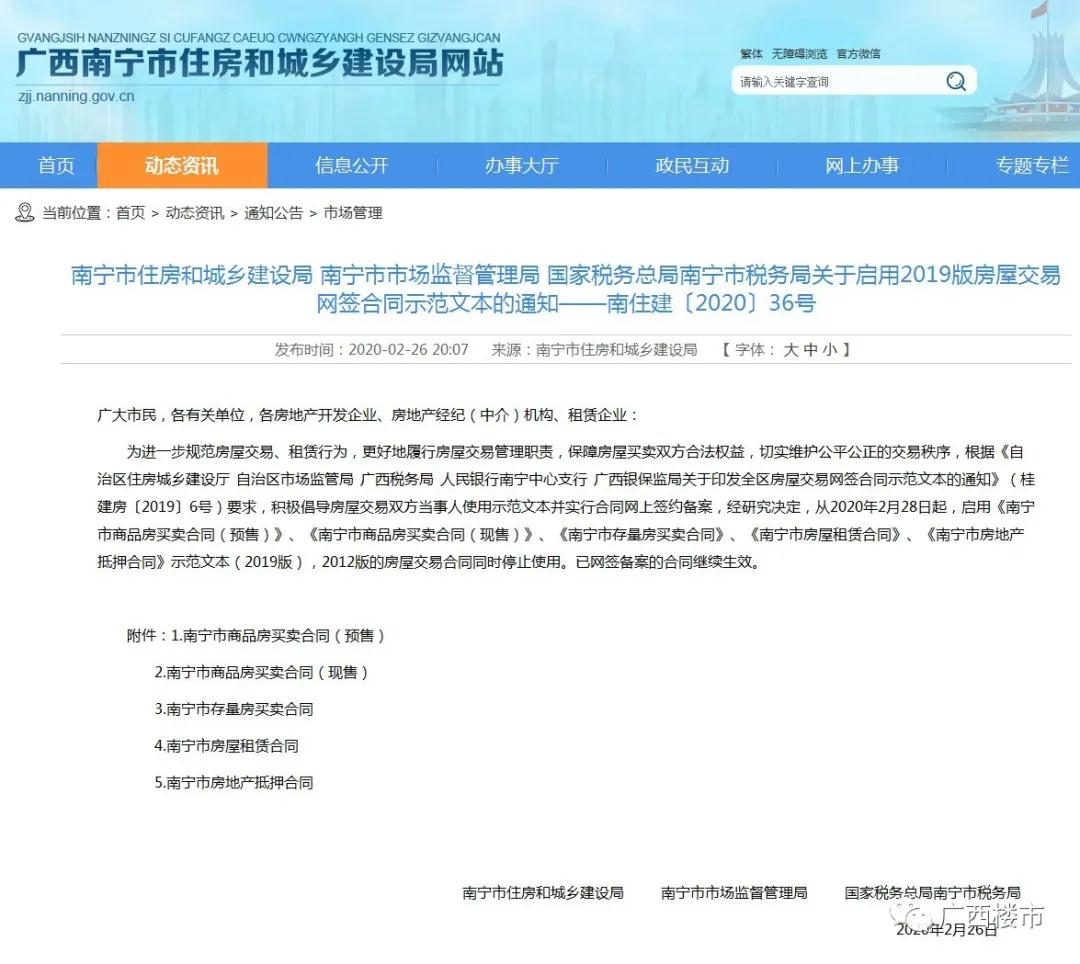Type in the keyword search field

tap(835, 82)
